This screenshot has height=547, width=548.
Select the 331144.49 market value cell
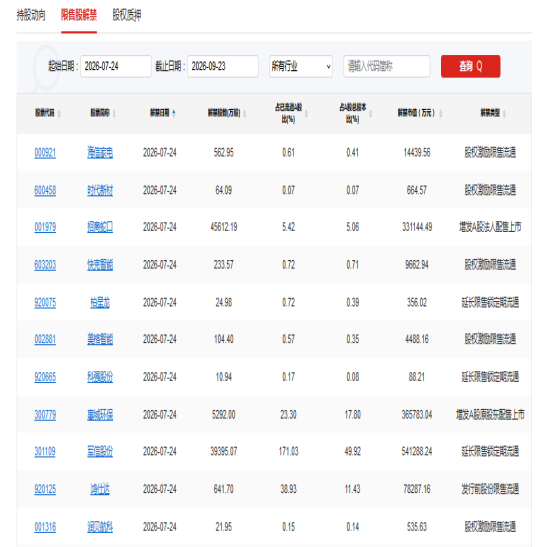tap(417, 227)
